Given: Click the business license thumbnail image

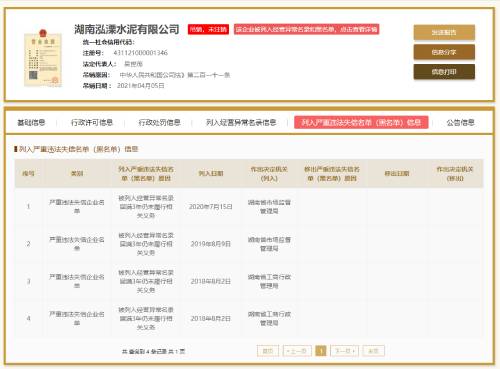Looking at the screenshot, I should point(43,58).
